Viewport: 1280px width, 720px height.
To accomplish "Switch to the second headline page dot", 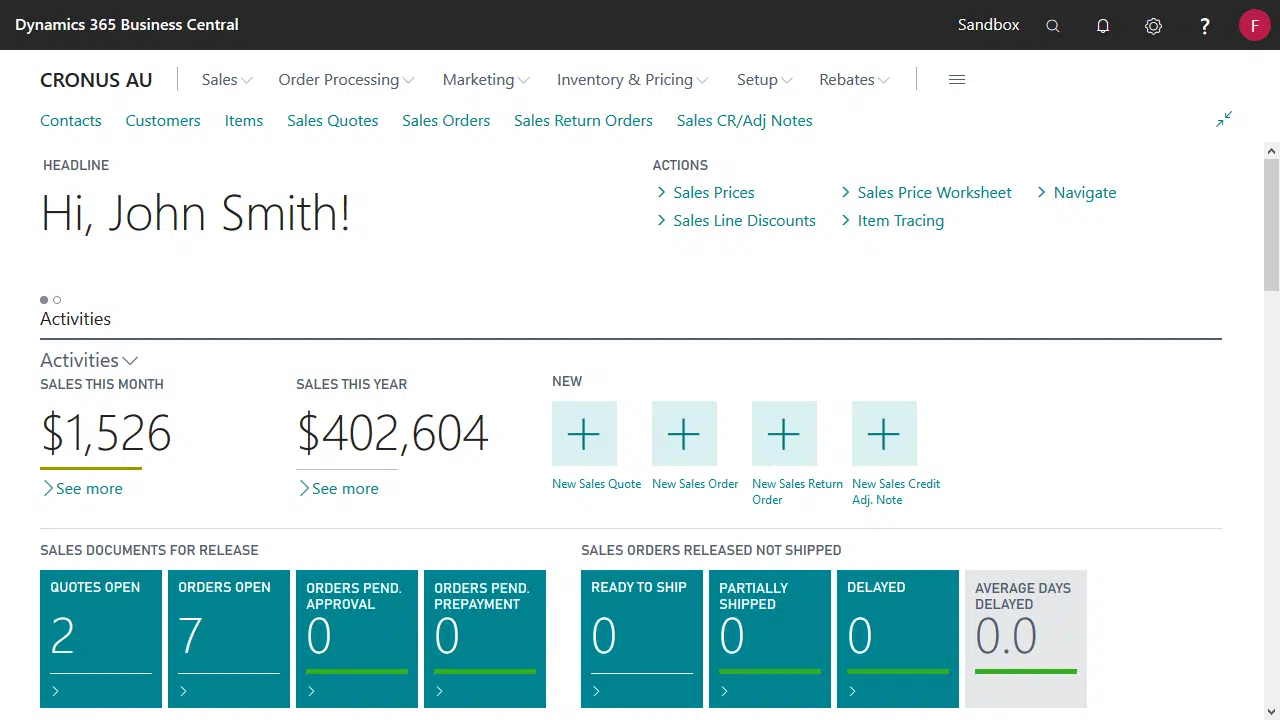I will [x=57, y=300].
